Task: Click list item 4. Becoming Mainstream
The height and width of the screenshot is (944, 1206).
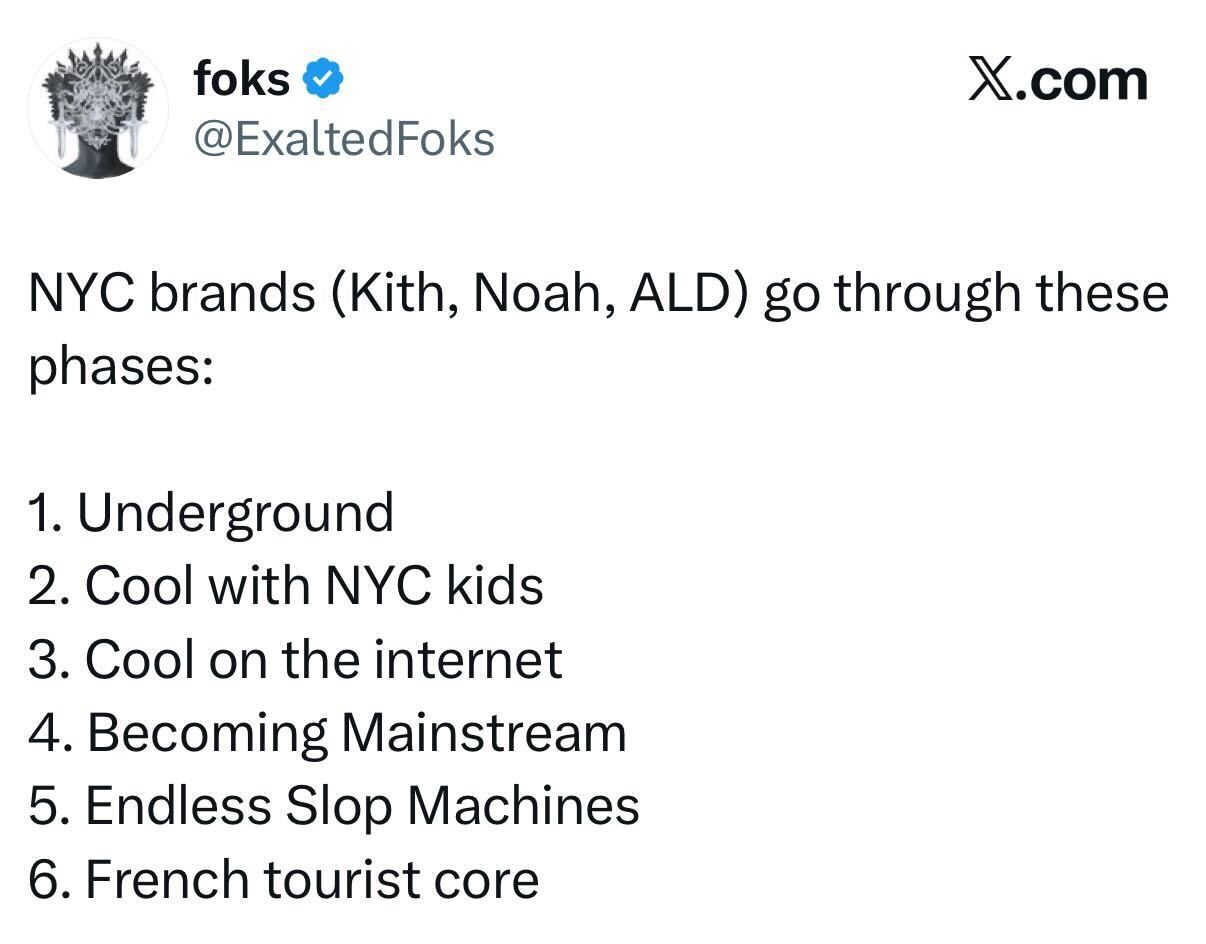Action: coord(327,734)
